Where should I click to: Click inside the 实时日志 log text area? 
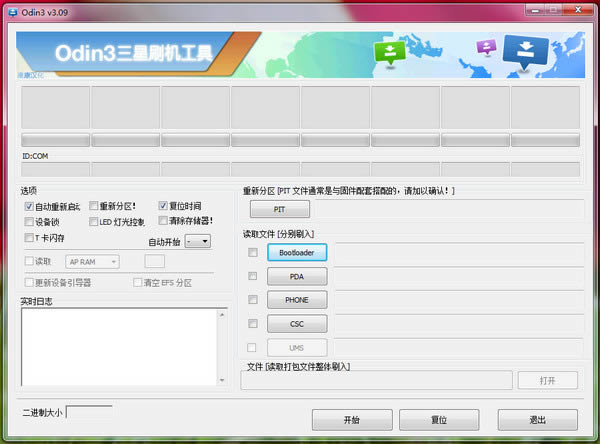(x=118, y=346)
